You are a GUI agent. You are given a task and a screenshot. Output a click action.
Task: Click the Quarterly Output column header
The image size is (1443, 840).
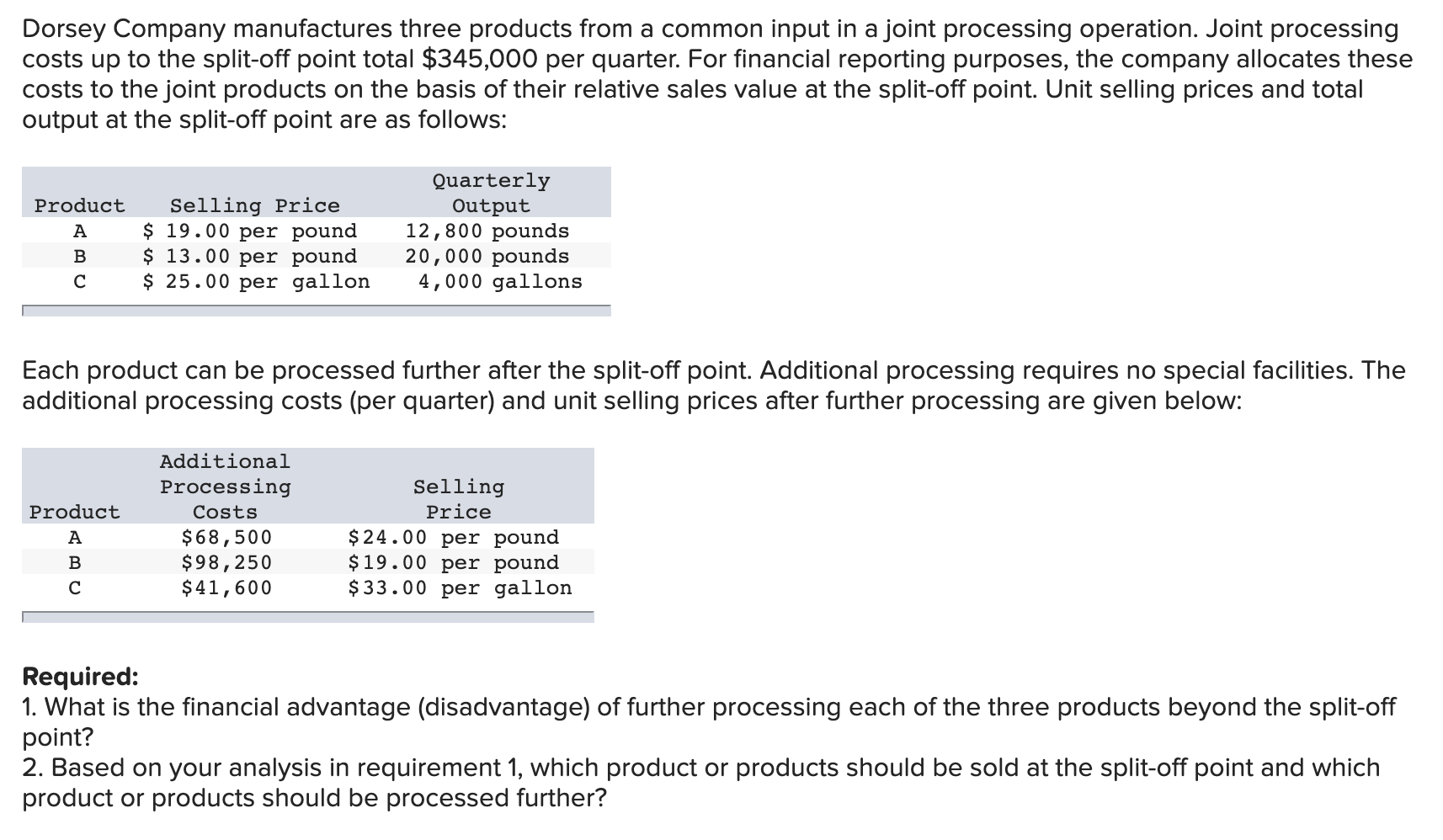click(x=491, y=193)
